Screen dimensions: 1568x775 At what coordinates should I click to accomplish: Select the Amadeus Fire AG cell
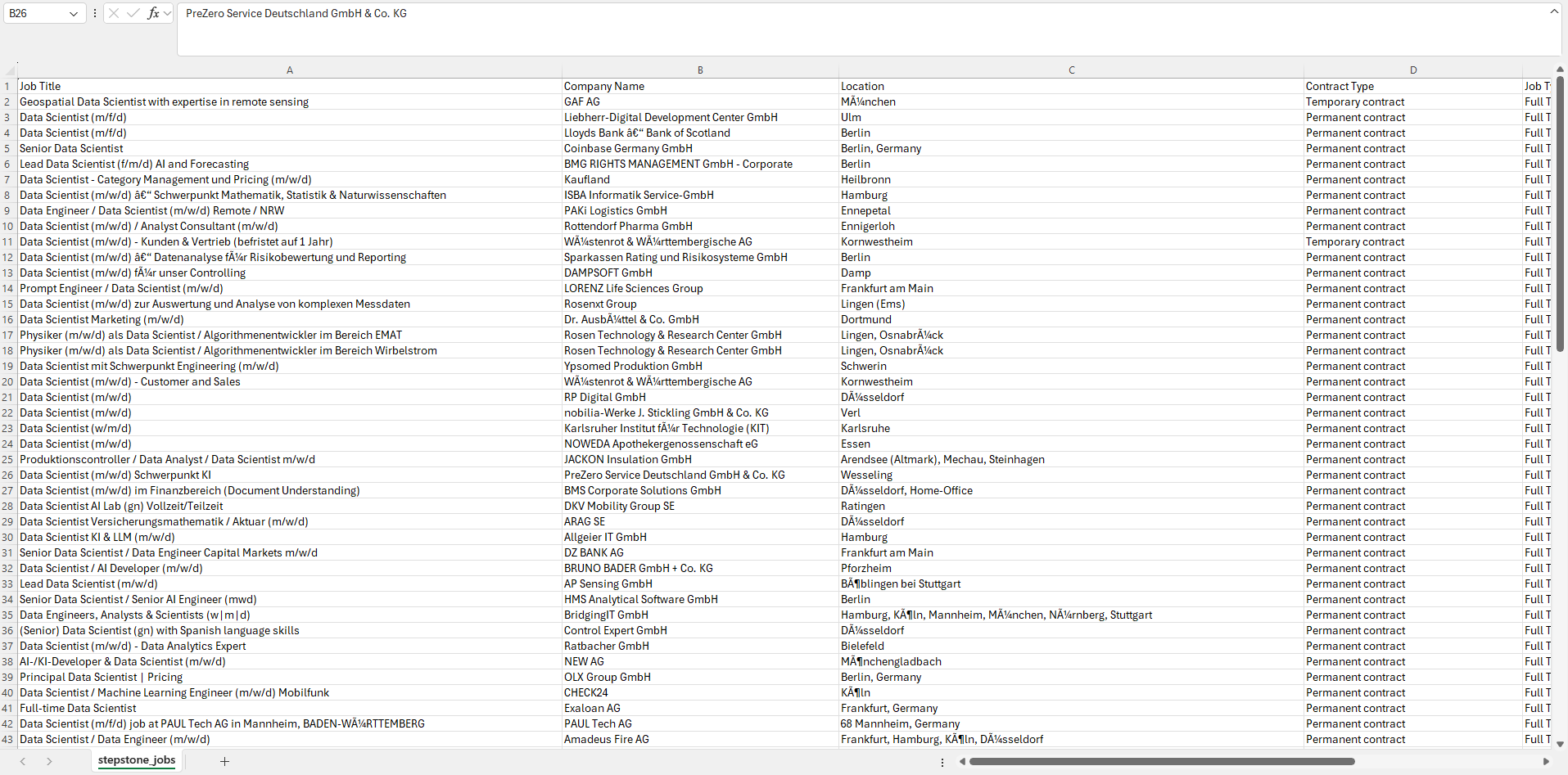[x=700, y=739]
